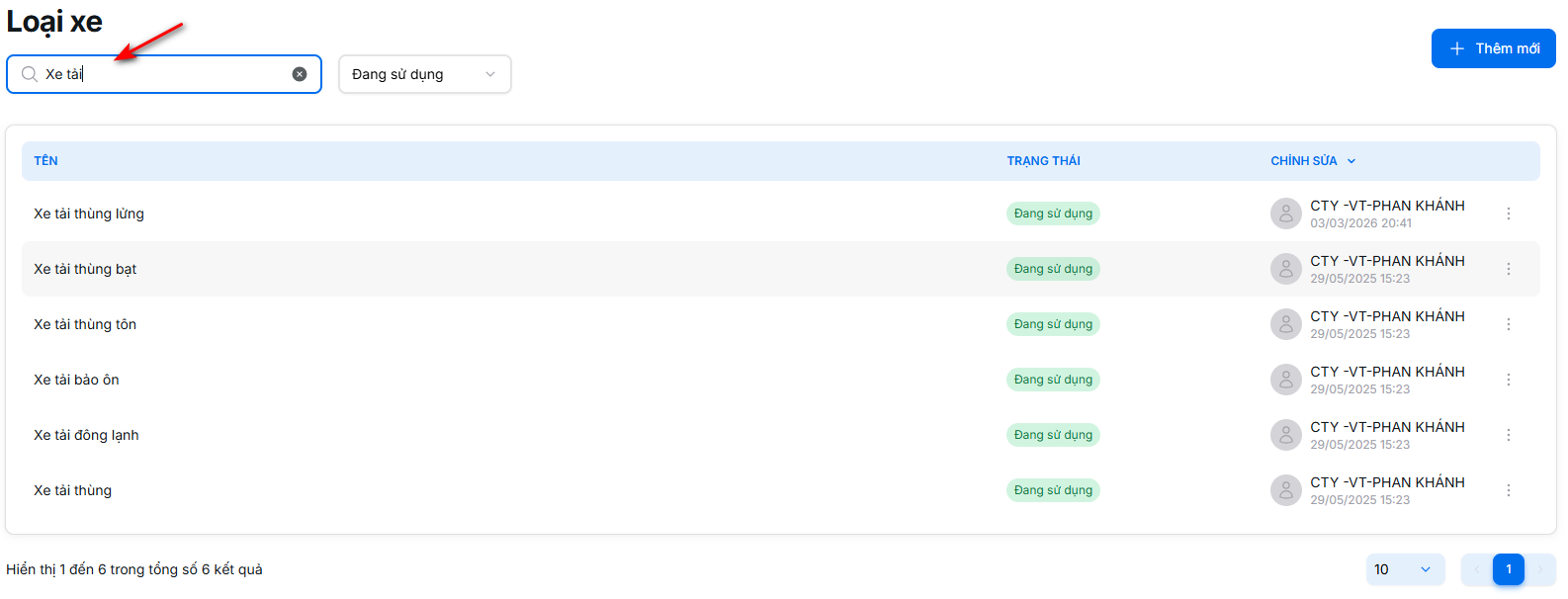
Task: Clear the search text with the X icon
Action: (300, 74)
